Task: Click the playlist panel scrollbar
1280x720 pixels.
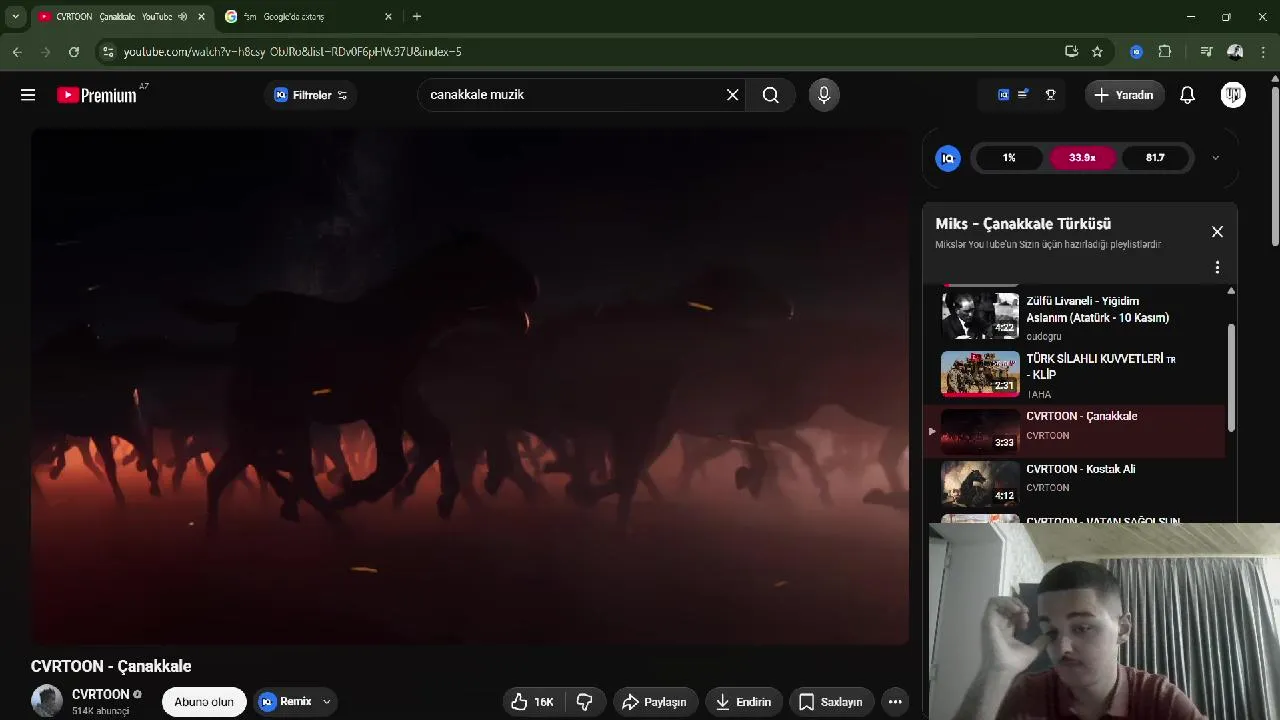Action: click(1231, 378)
